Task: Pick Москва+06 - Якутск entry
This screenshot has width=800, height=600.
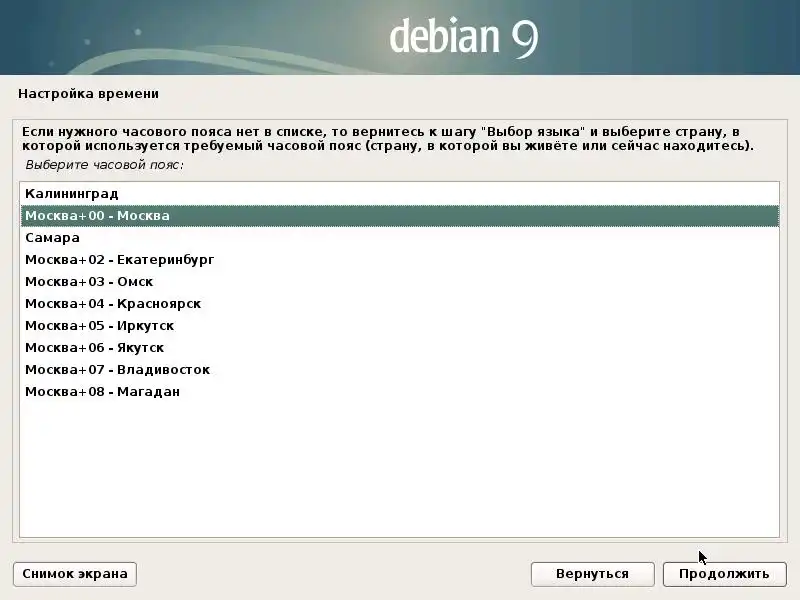Action: pos(399,347)
